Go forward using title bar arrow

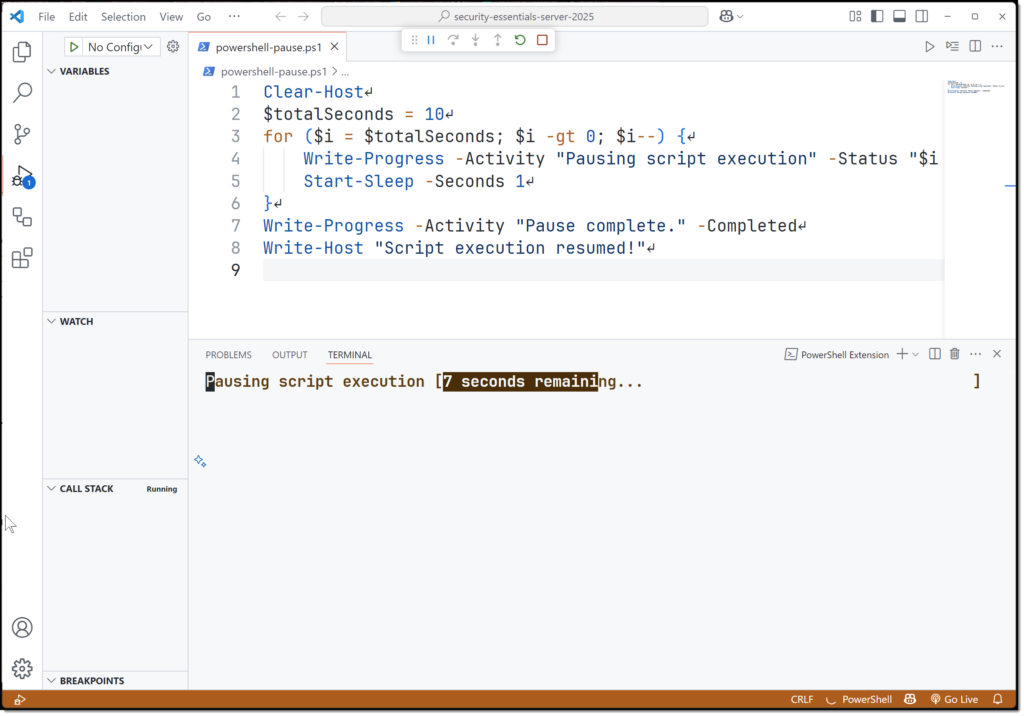[304, 16]
